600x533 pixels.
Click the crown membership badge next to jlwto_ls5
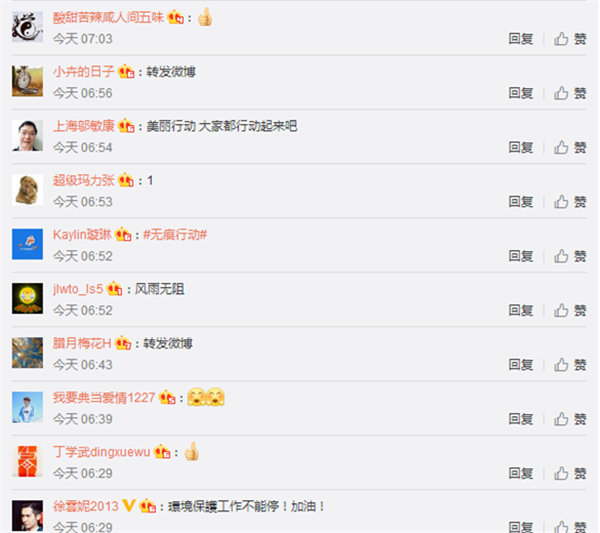tap(114, 289)
